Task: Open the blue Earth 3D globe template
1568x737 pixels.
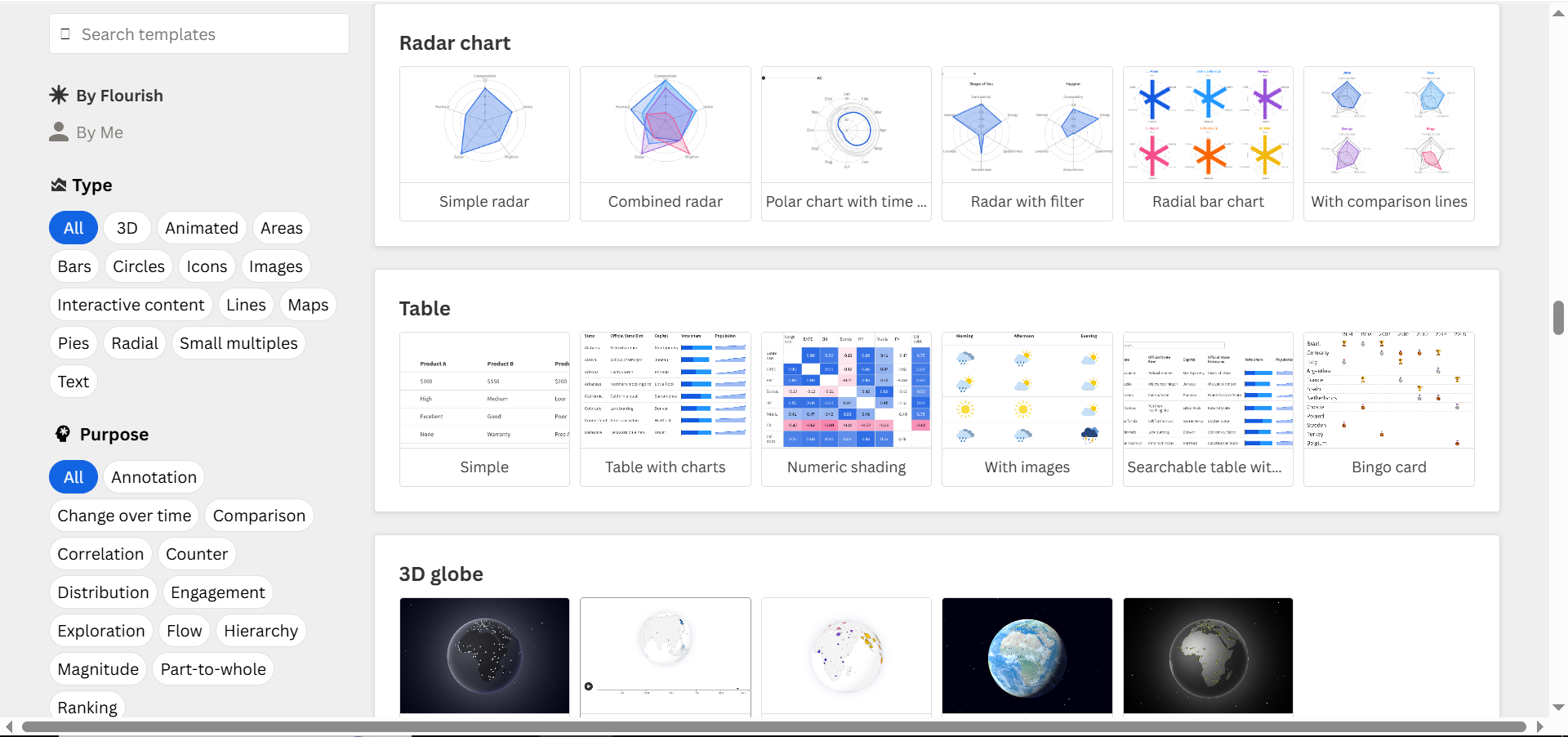Action: [x=1027, y=656]
